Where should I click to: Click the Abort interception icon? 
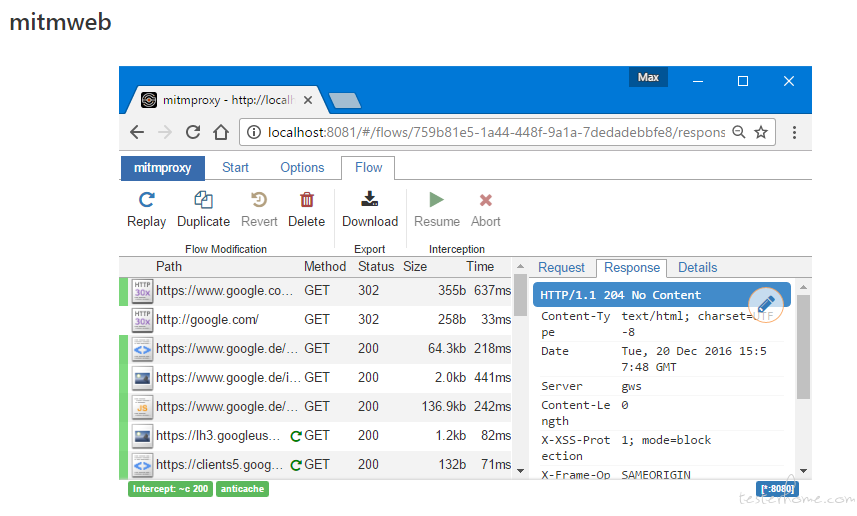pos(485,200)
